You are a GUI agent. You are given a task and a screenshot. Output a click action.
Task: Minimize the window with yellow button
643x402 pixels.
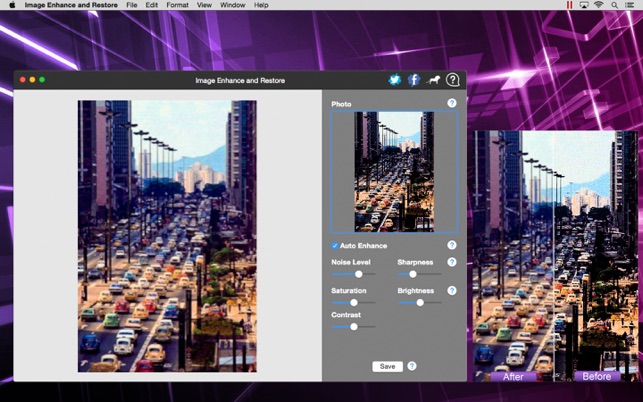pos(32,80)
